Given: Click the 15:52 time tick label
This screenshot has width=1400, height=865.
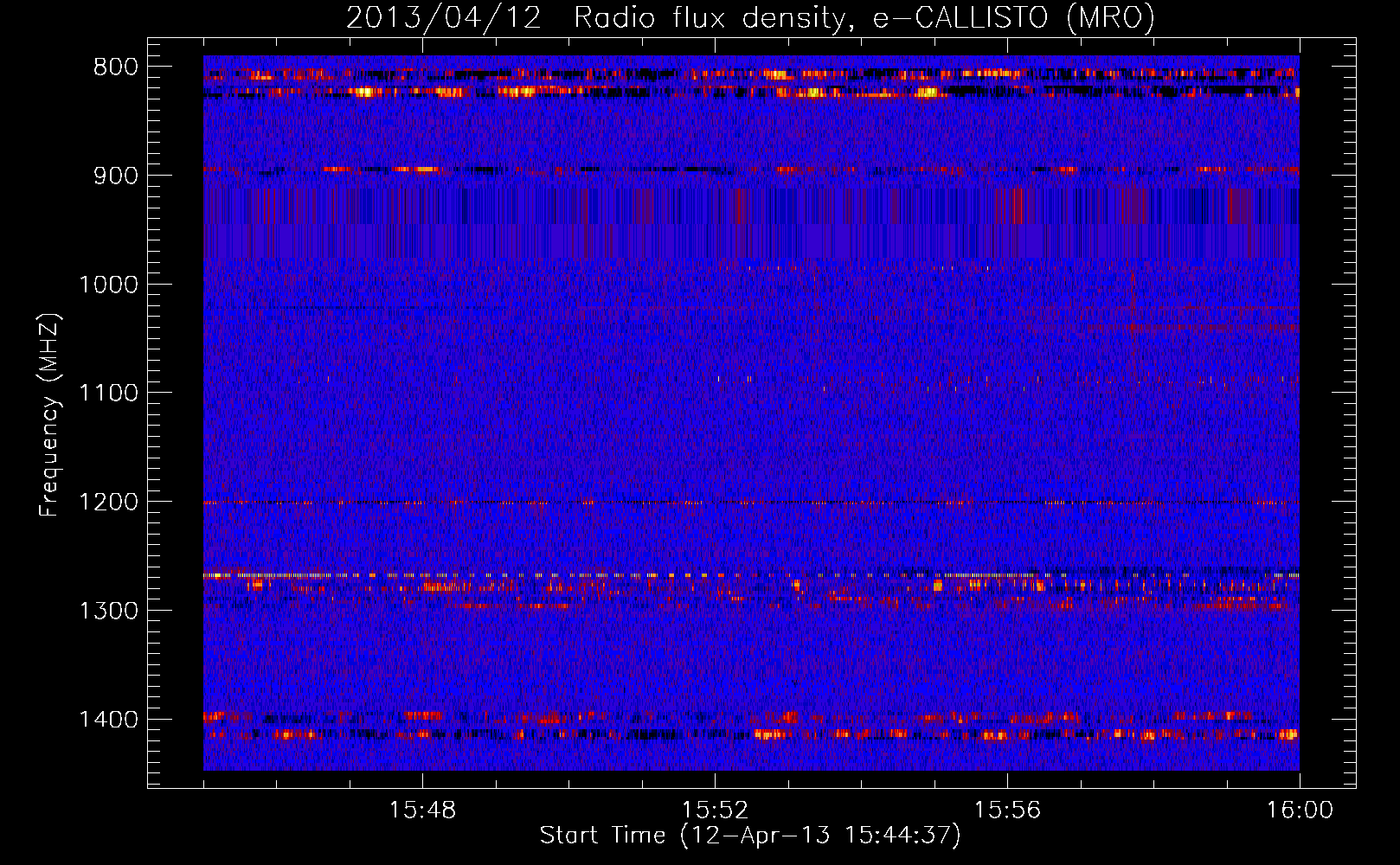Looking at the screenshot, I should point(715,811).
